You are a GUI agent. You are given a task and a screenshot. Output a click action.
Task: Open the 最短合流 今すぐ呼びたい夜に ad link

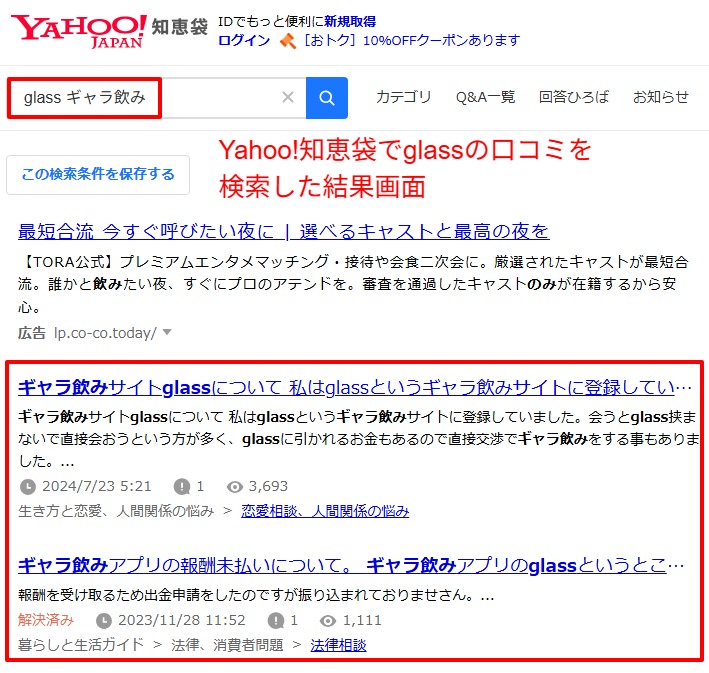pos(284,232)
